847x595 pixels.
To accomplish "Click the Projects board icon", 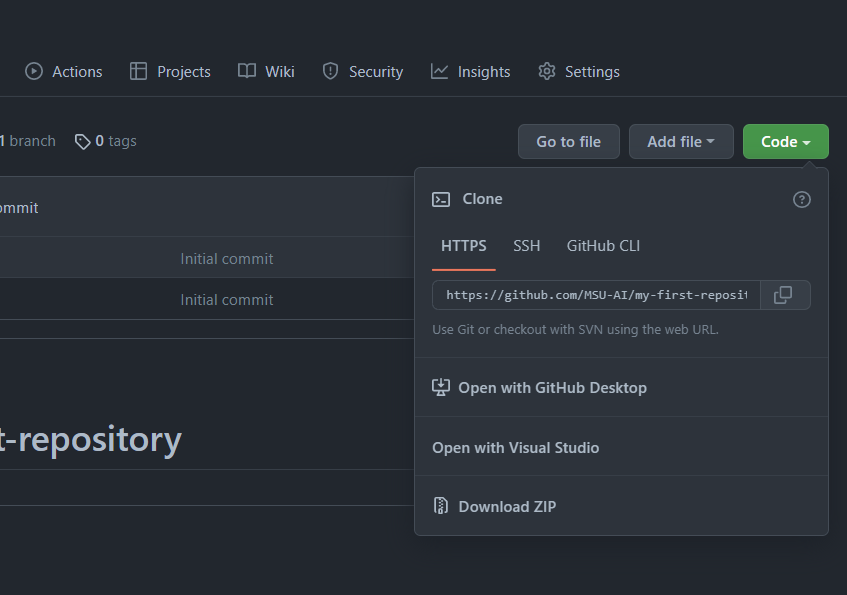I will [x=138, y=71].
